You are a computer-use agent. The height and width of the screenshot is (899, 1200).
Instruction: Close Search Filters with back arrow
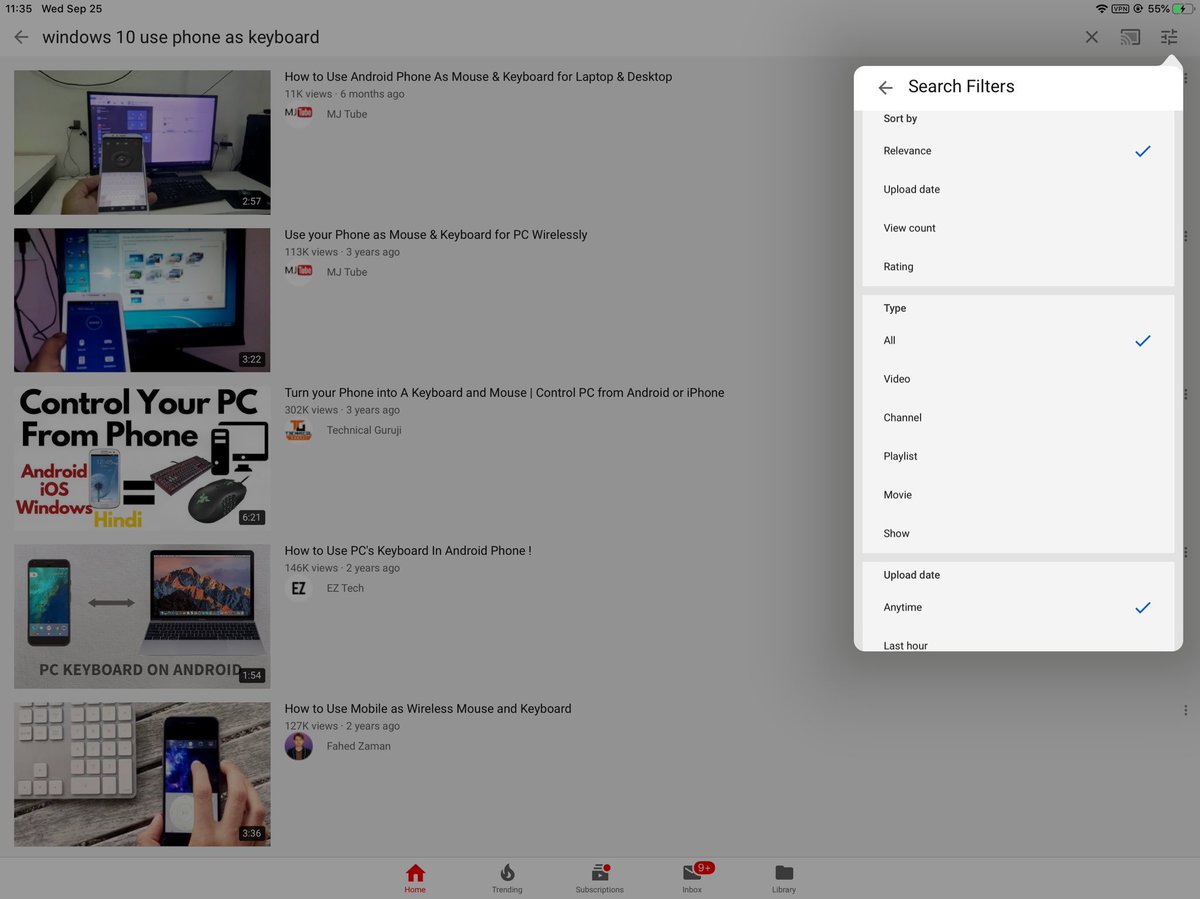(885, 88)
